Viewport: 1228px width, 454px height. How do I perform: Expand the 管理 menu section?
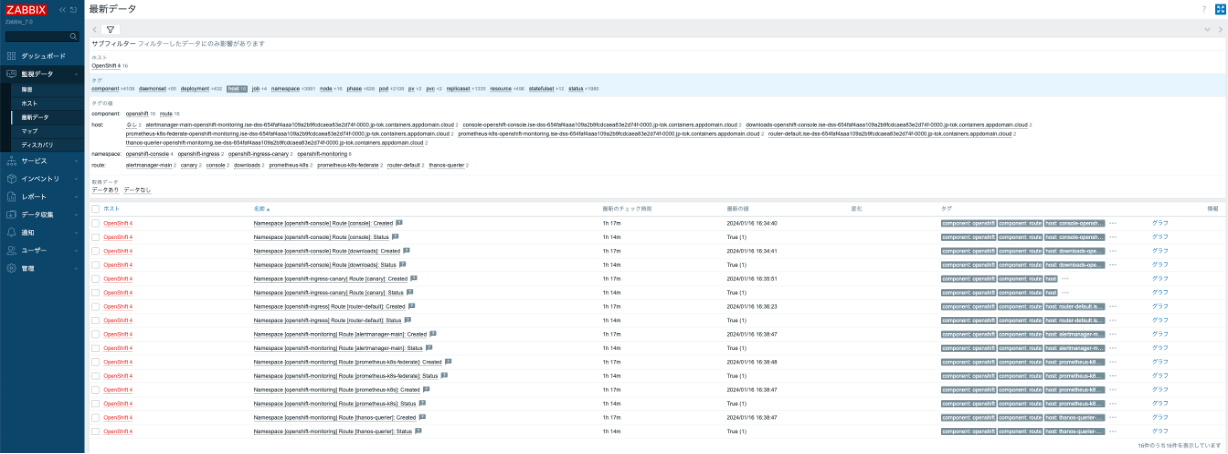(x=42, y=268)
